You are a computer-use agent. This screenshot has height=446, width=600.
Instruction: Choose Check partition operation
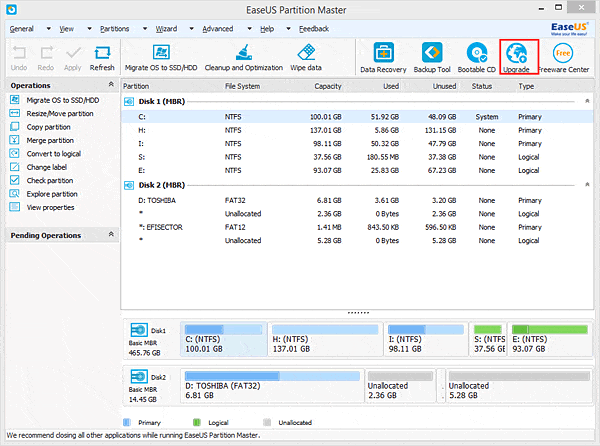(50, 181)
